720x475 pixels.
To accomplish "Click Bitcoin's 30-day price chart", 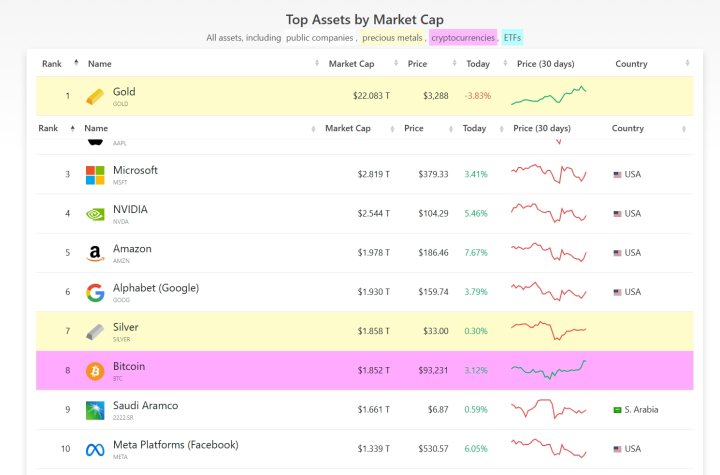I will point(549,370).
